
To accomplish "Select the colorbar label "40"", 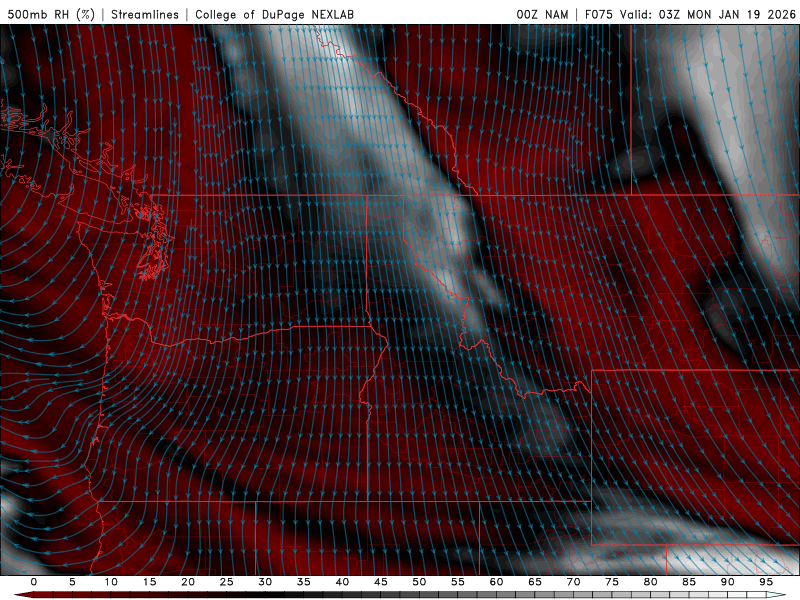I will 342,582.
